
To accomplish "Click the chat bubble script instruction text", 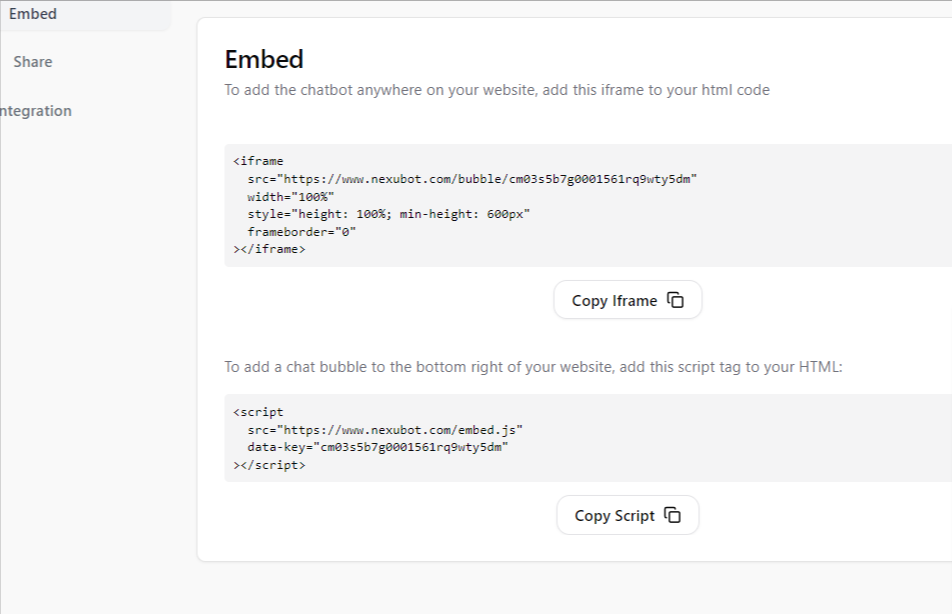I will [533, 367].
